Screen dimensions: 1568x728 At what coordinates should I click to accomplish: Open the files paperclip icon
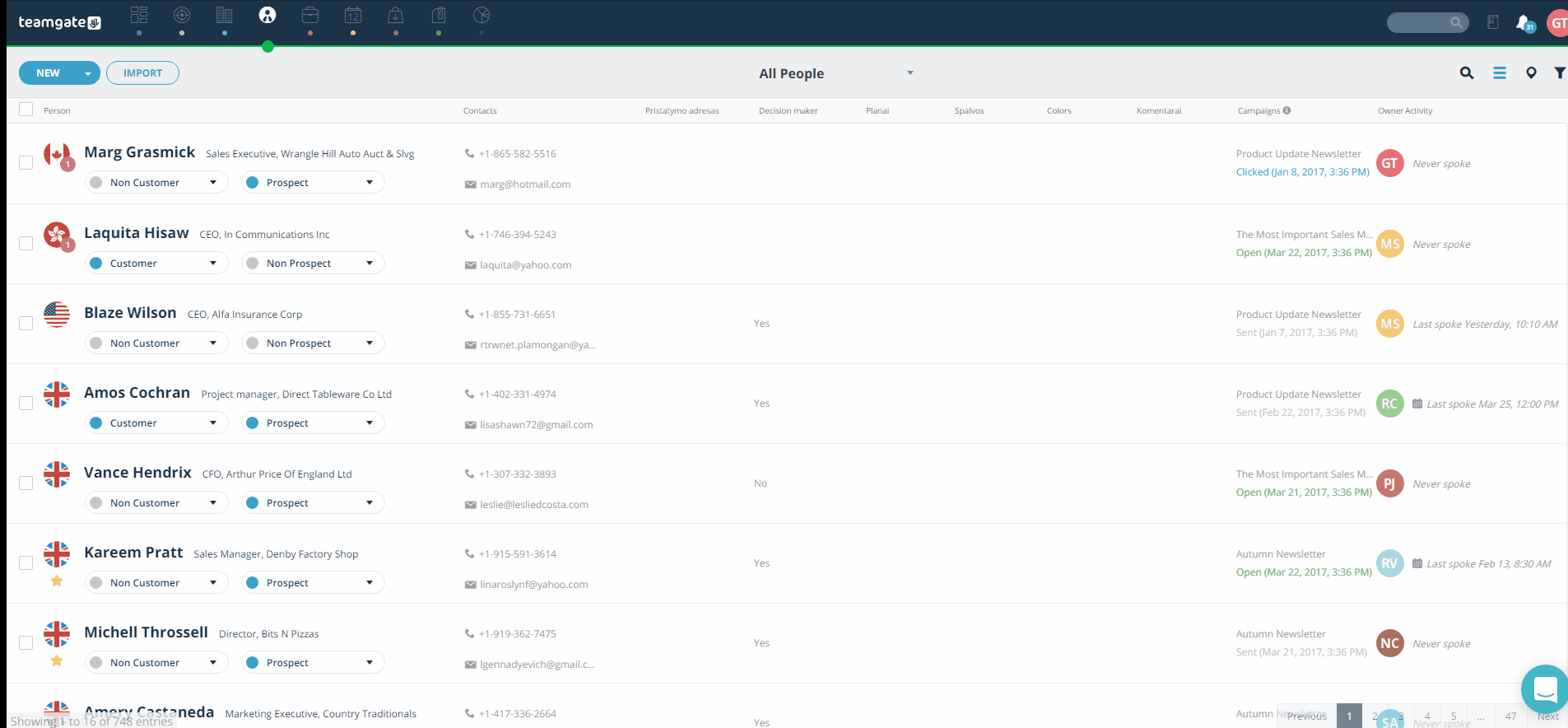click(x=439, y=15)
